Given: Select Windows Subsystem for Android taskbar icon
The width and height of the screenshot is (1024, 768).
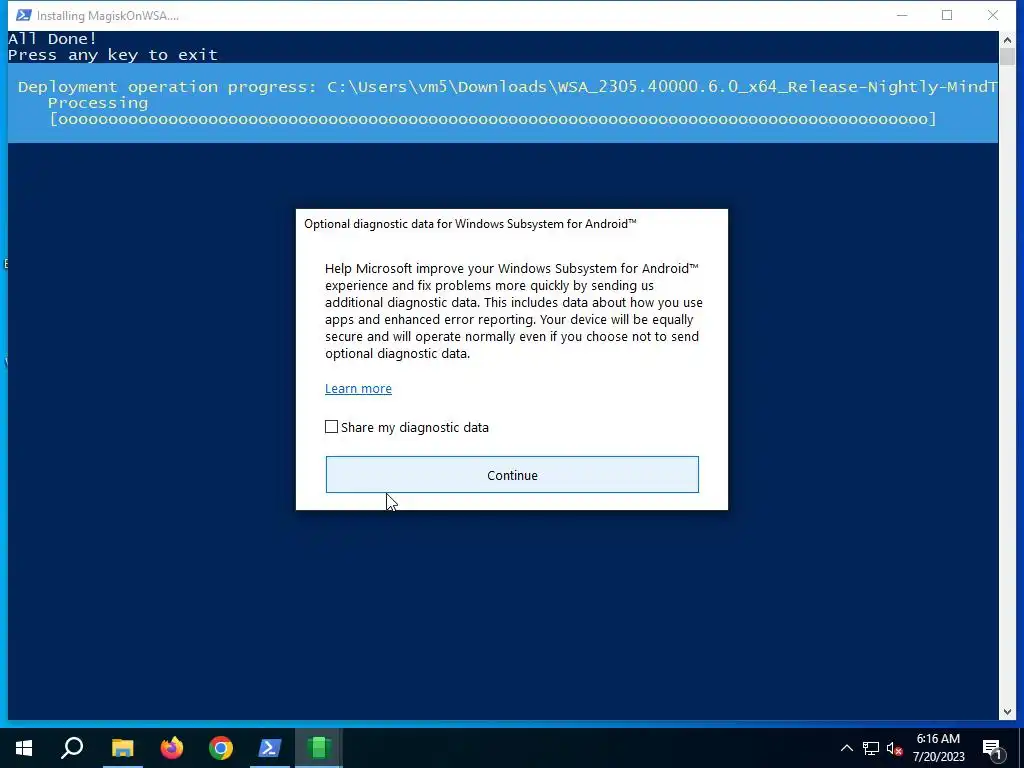Looking at the screenshot, I should (319, 748).
